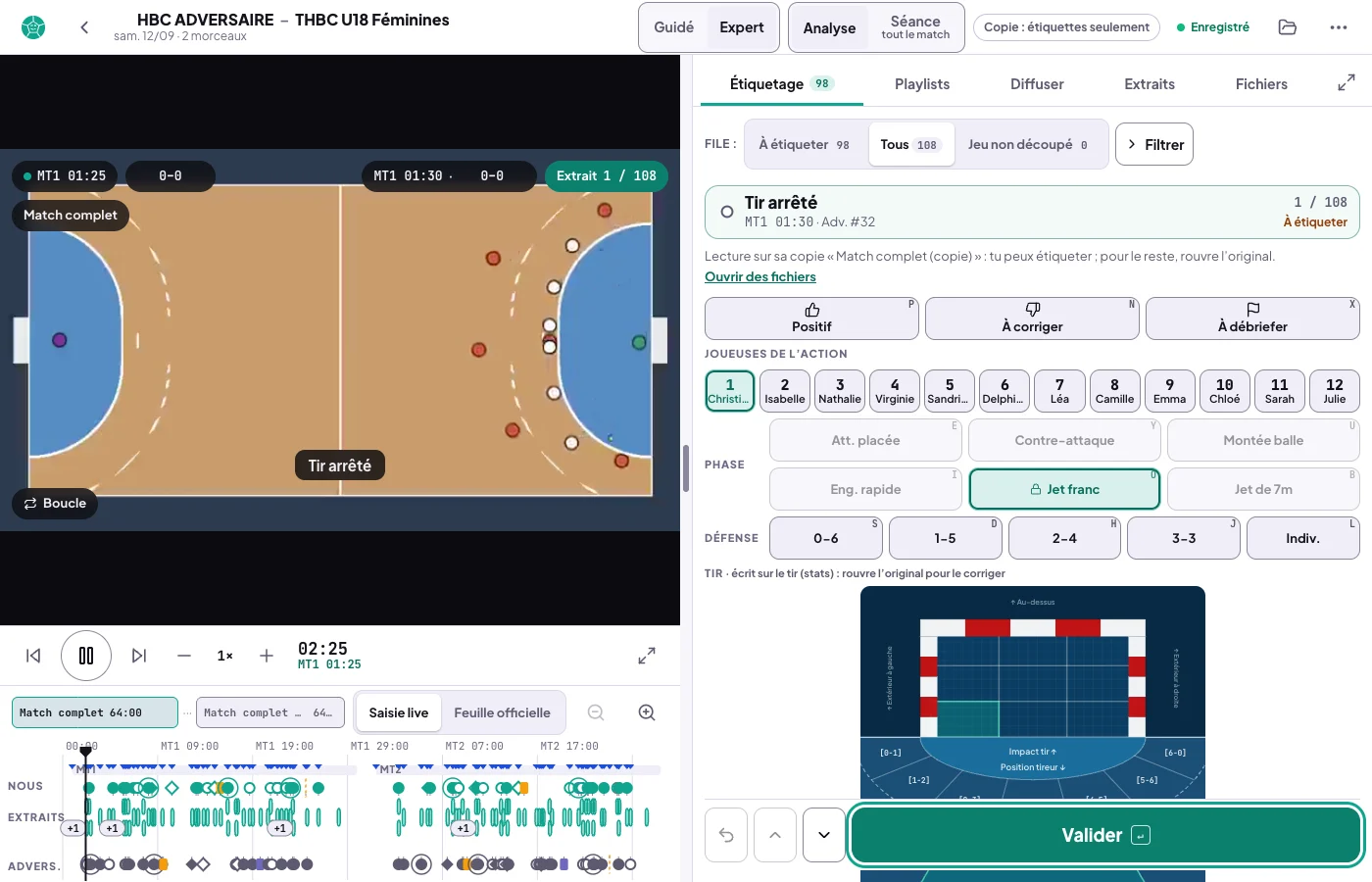Switch to Guidé mode
1372x882 pixels.
point(674,27)
